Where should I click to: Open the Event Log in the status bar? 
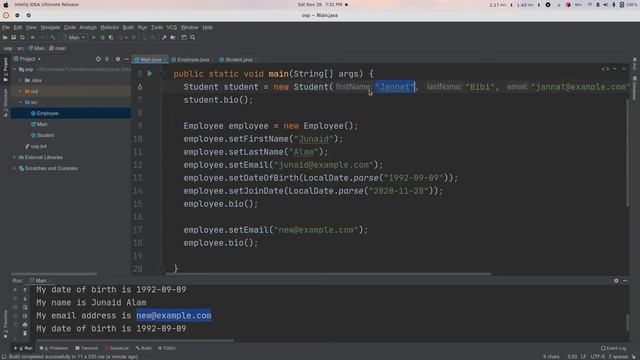pos(613,348)
